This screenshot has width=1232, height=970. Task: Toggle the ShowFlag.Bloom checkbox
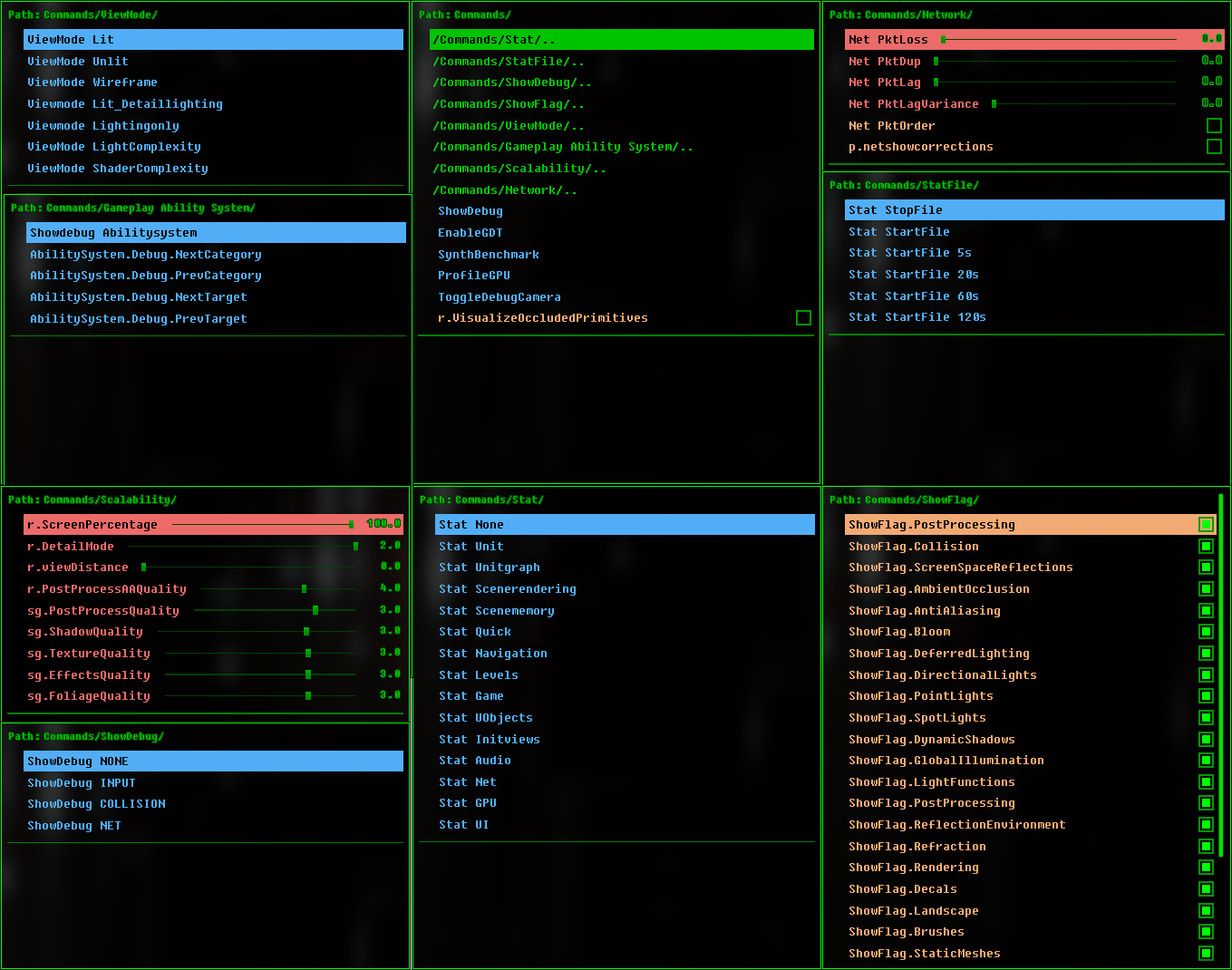click(x=1206, y=631)
